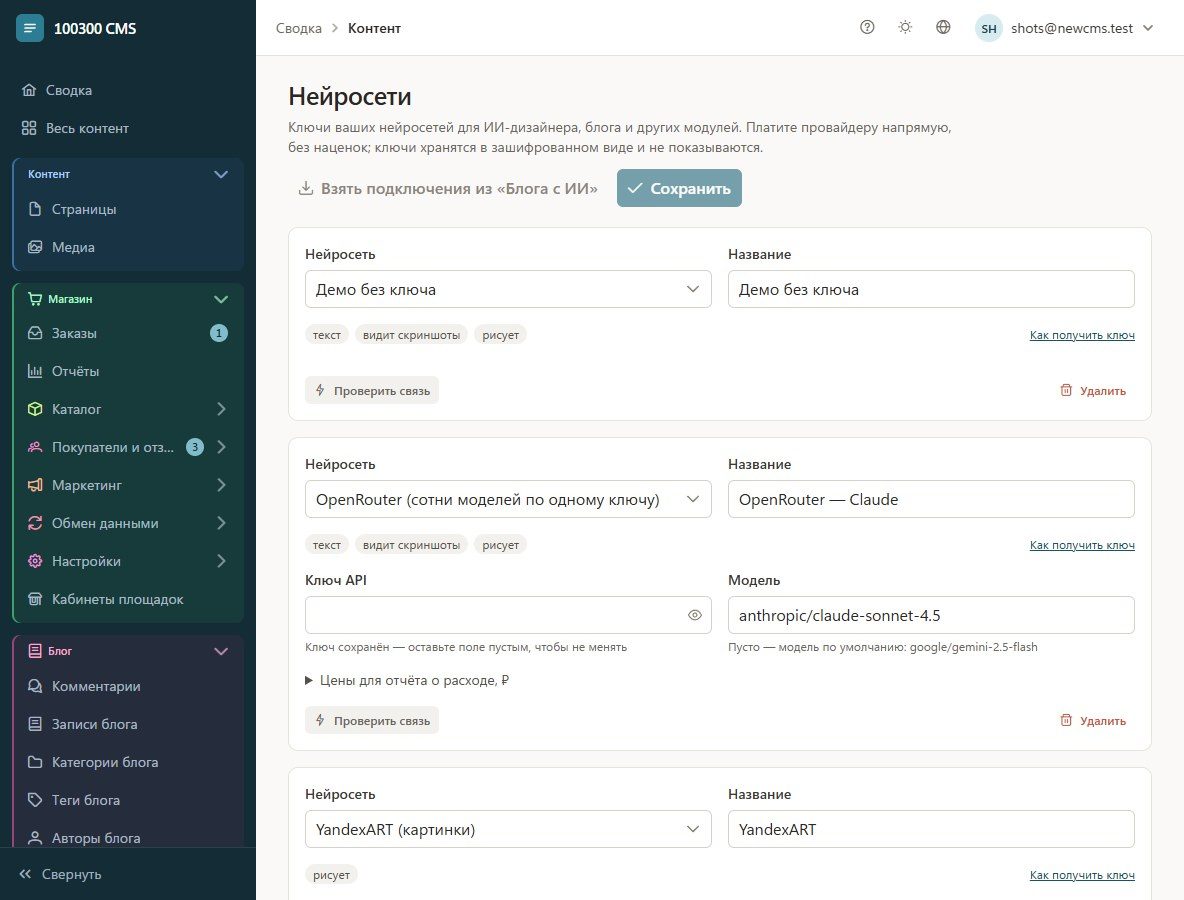Open the YandexART Нейросеть dropdown
Image resolution: width=1184 pixels, height=900 pixels.
(x=507, y=829)
